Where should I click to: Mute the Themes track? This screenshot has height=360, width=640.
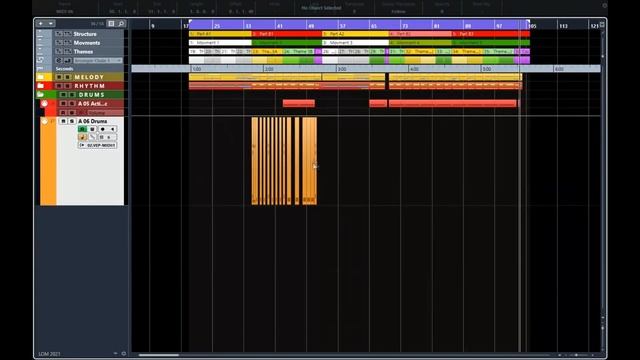click(59, 51)
